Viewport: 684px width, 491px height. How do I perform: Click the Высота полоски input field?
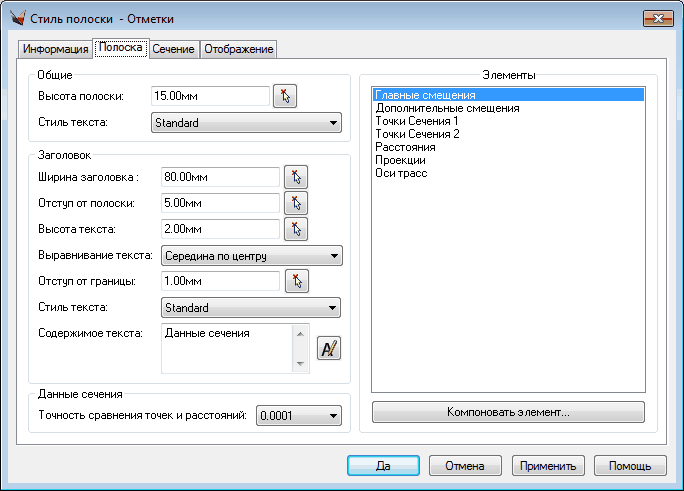[210, 96]
